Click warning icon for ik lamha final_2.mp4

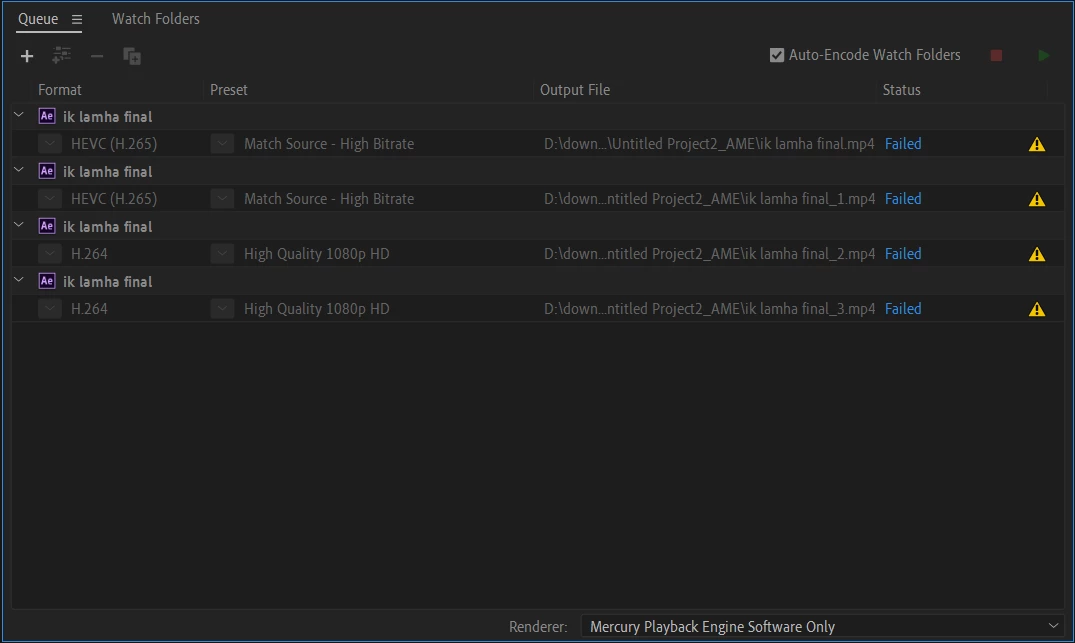(x=1037, y=254)
